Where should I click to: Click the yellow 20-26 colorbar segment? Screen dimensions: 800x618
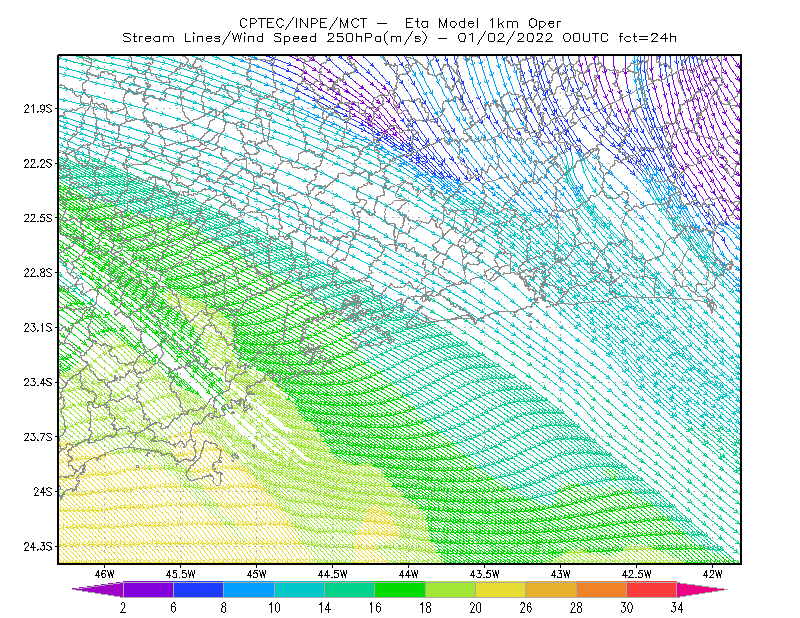[501, 589]
